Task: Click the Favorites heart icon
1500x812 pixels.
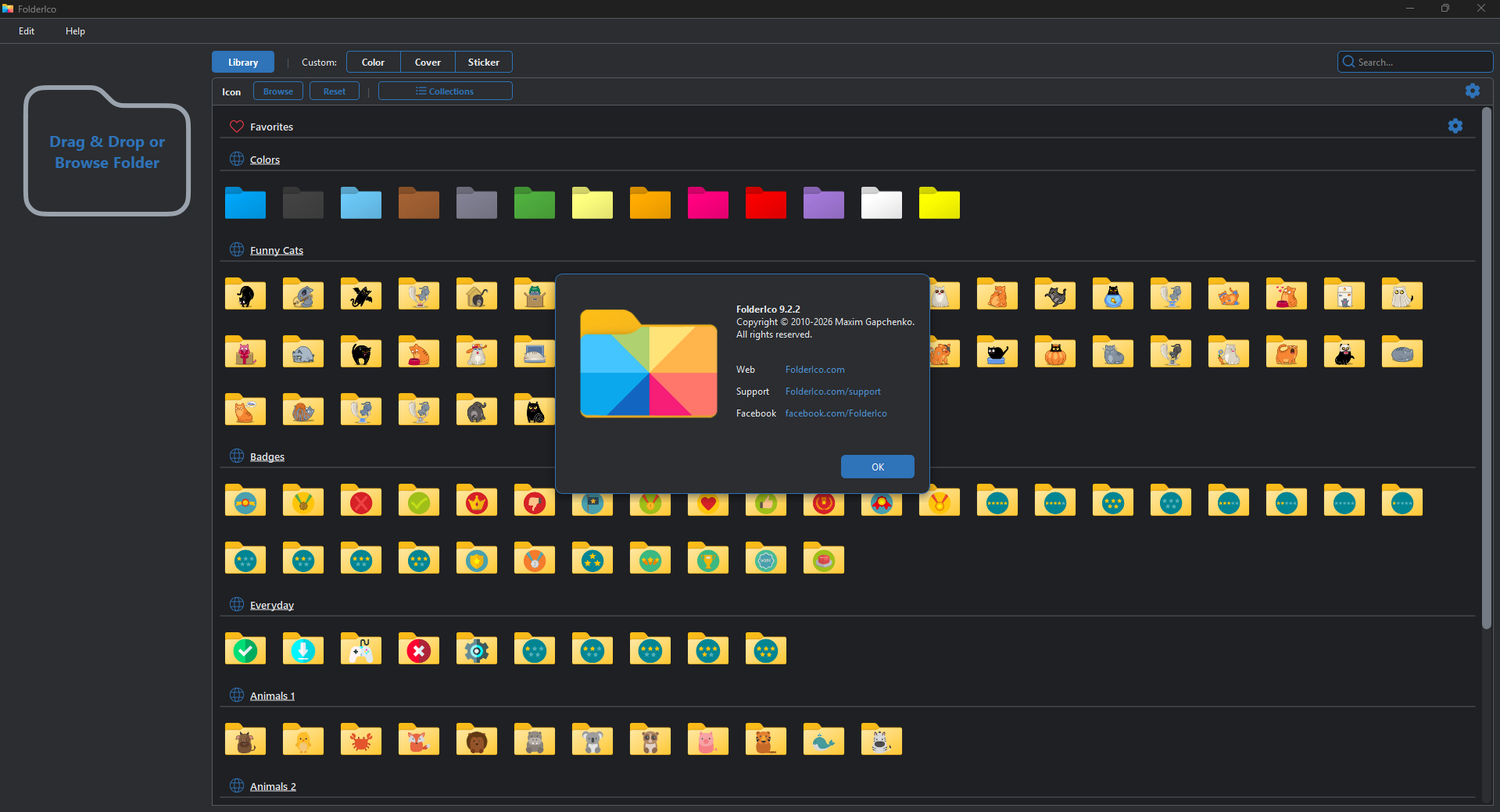Action: tap(237, 127)
